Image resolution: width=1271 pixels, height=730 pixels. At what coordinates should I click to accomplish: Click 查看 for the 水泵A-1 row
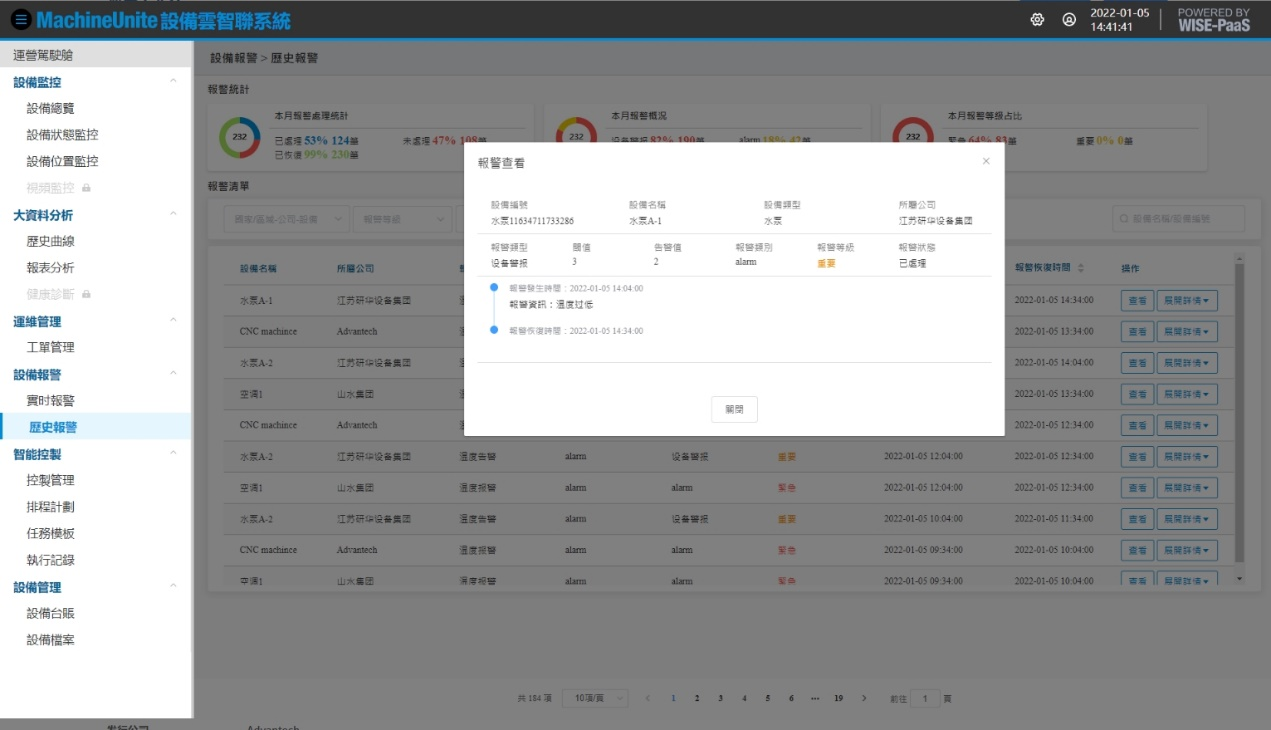pyautogui.click(x=1137, y=300)
